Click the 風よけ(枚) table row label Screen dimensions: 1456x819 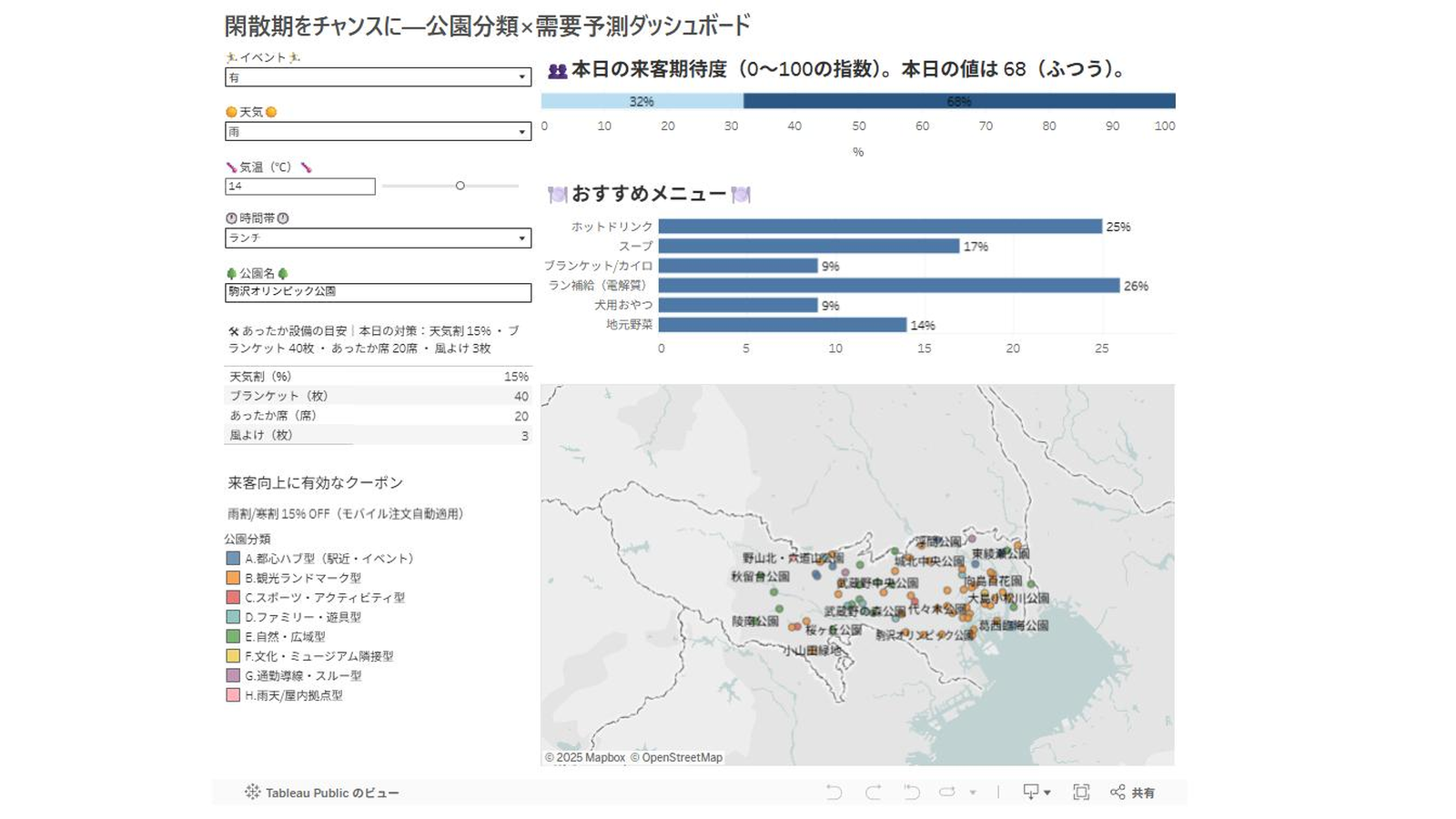261,435
